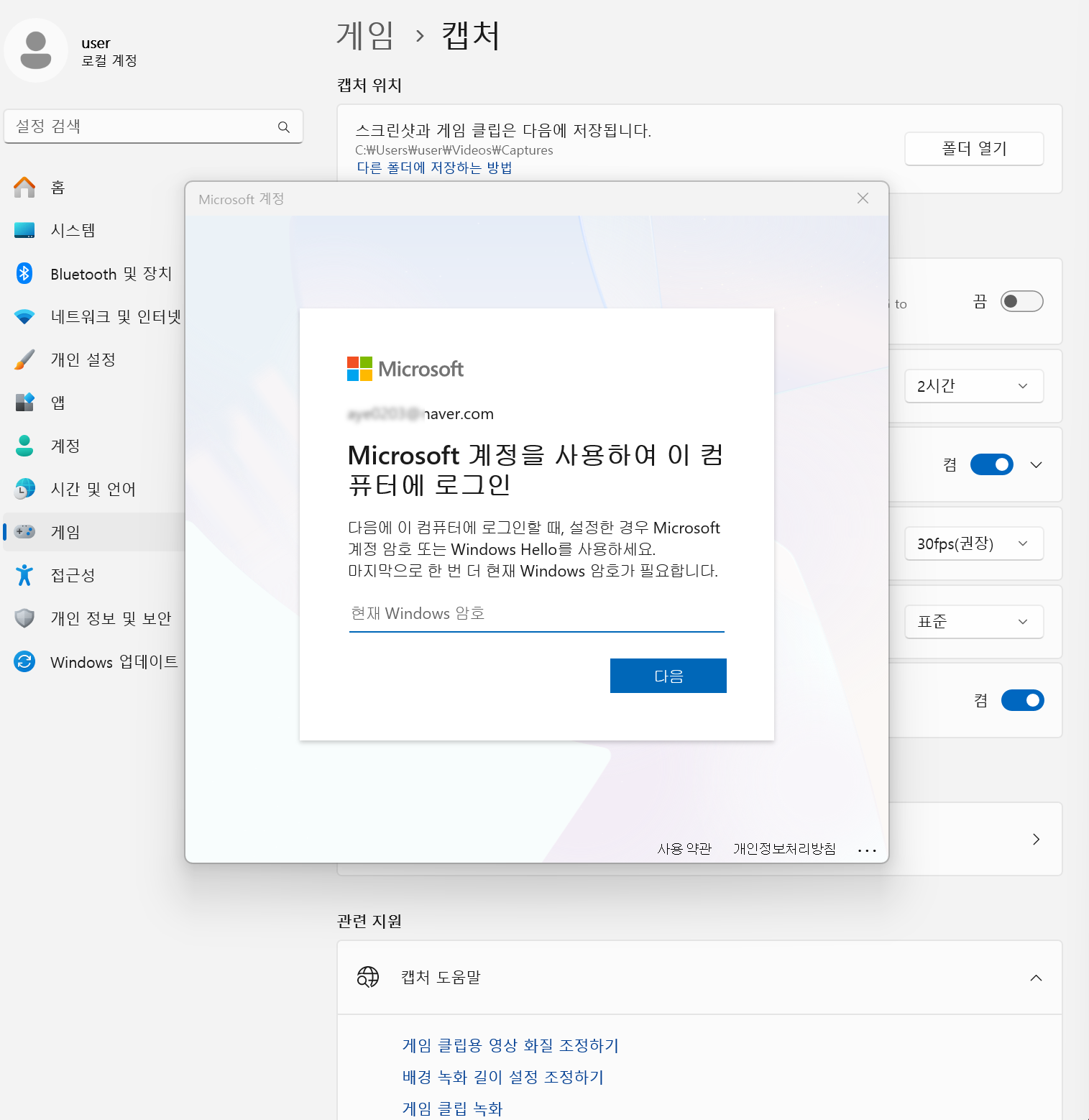Open the 개인정보처리방침 link
The height and width of the screenshot is (1120, 1089).
[x=784, y=849]
